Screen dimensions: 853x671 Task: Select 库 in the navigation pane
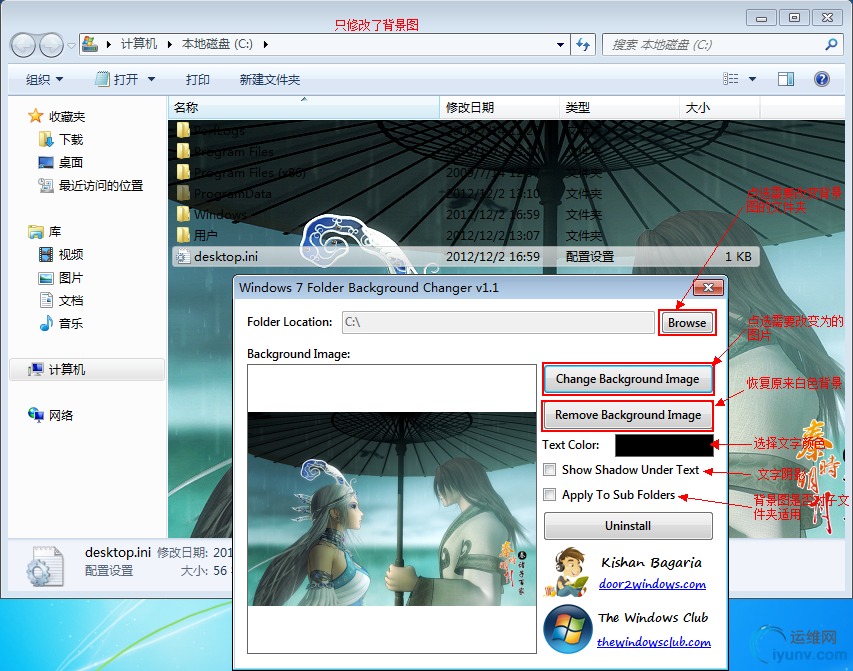pyautogui.click(x=45, y=232)
